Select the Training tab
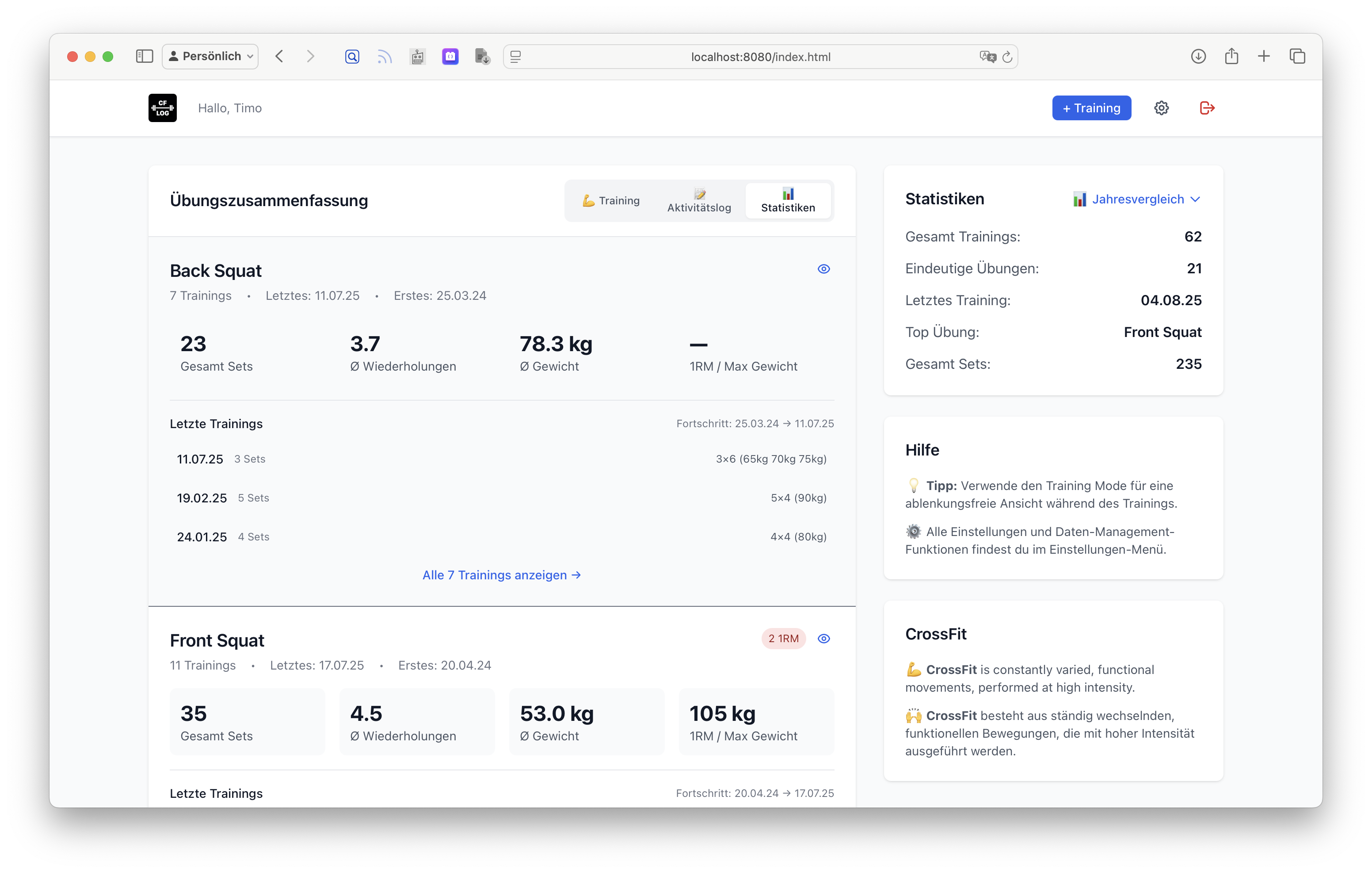This screenshot has width=1372, height=873. tap(611, 201)
